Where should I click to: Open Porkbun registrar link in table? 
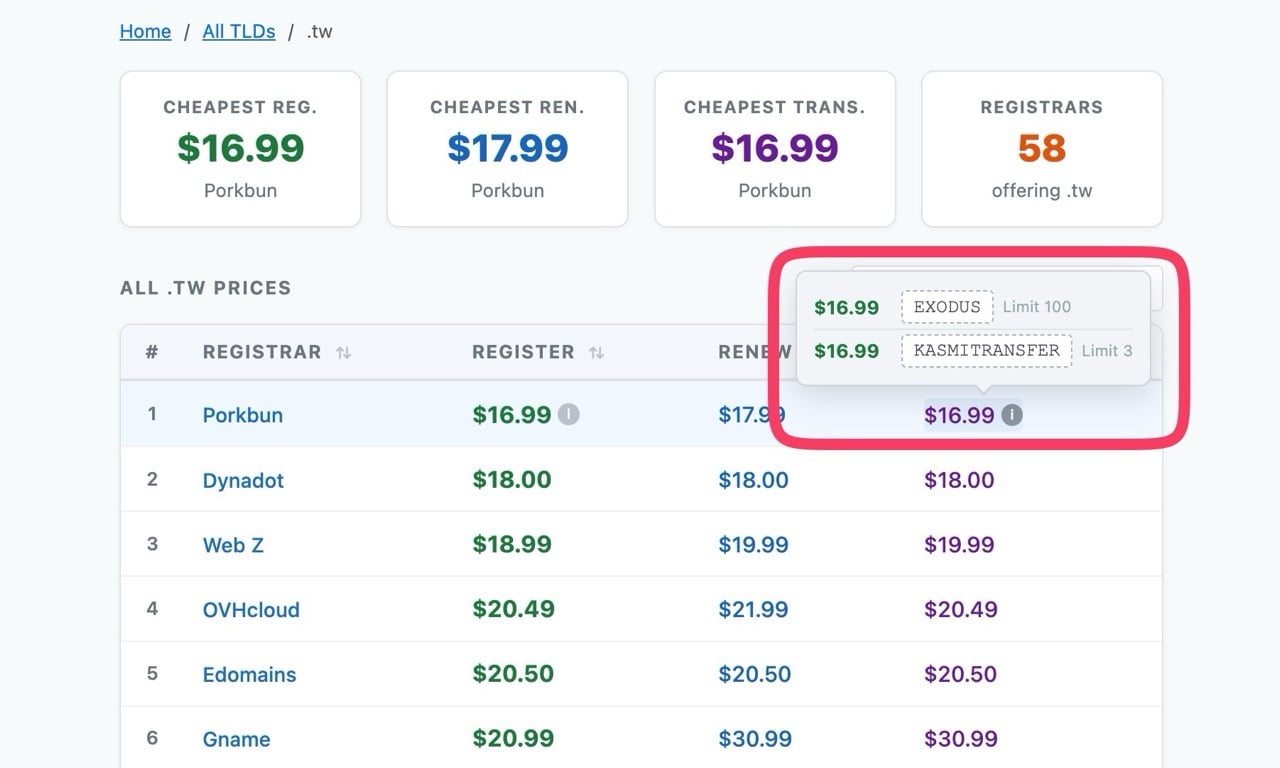(x=242, y=415)
